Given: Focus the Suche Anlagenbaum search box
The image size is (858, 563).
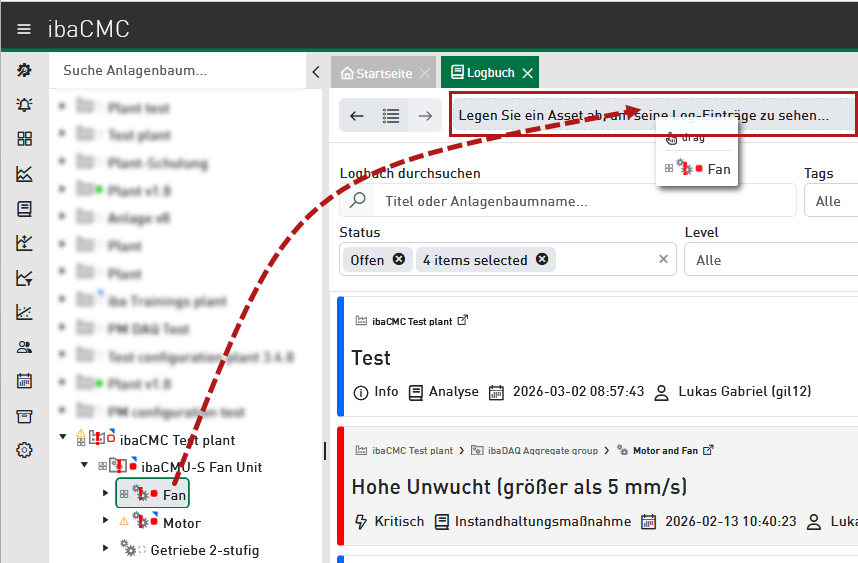Looking at the screenshot, I should coord(177,71).
